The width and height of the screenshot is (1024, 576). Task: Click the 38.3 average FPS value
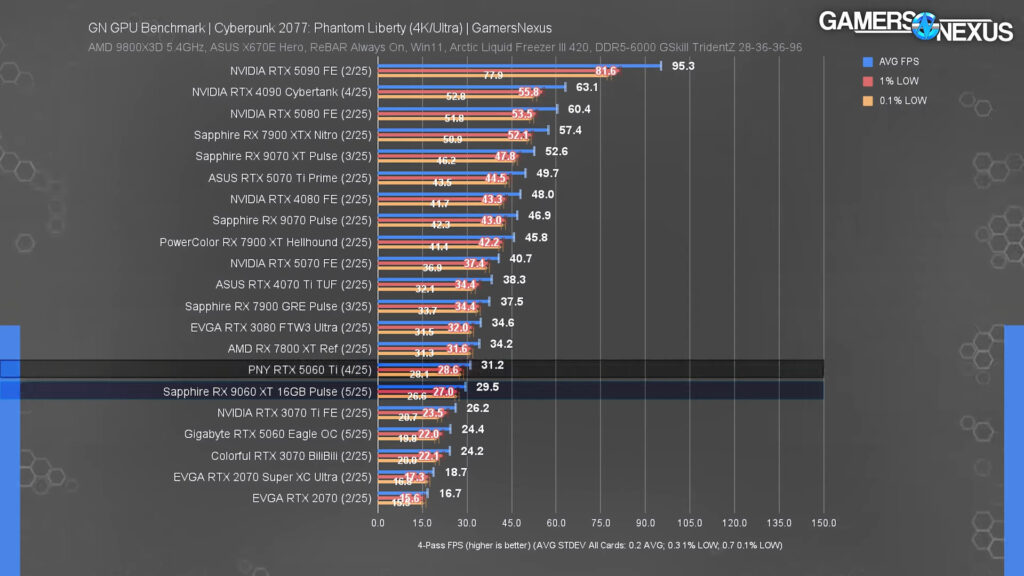514,280
